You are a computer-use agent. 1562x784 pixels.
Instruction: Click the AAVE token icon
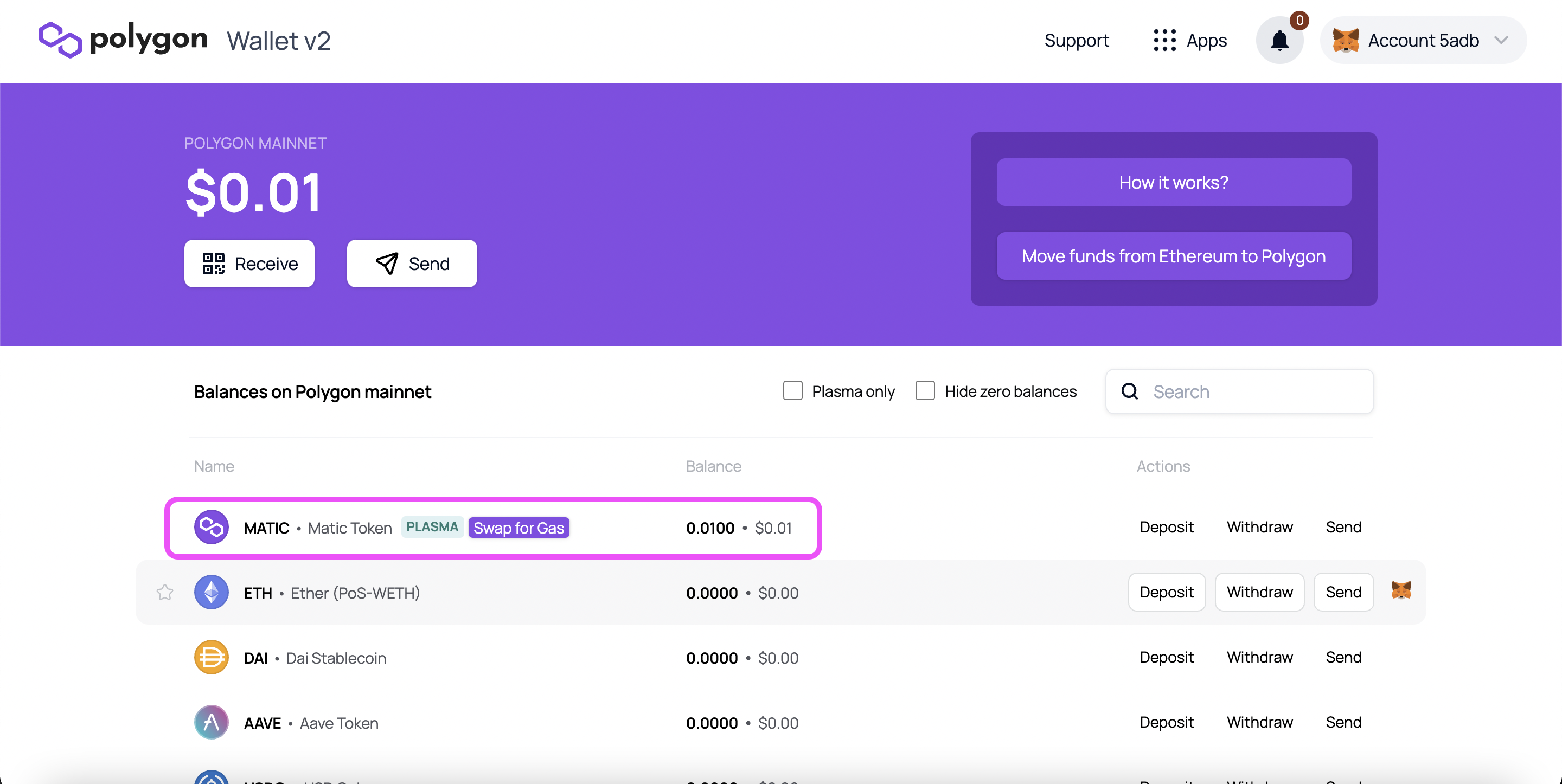(x=211, y=722)
